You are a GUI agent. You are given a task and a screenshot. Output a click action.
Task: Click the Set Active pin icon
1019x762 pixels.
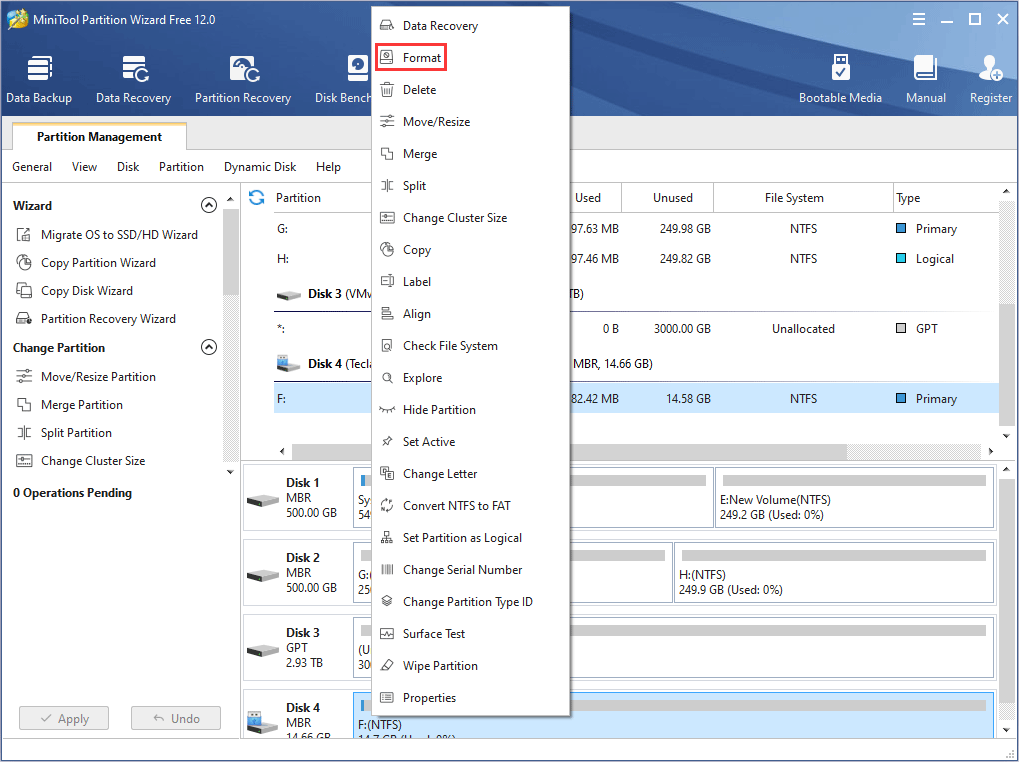[x=387, y=442]
